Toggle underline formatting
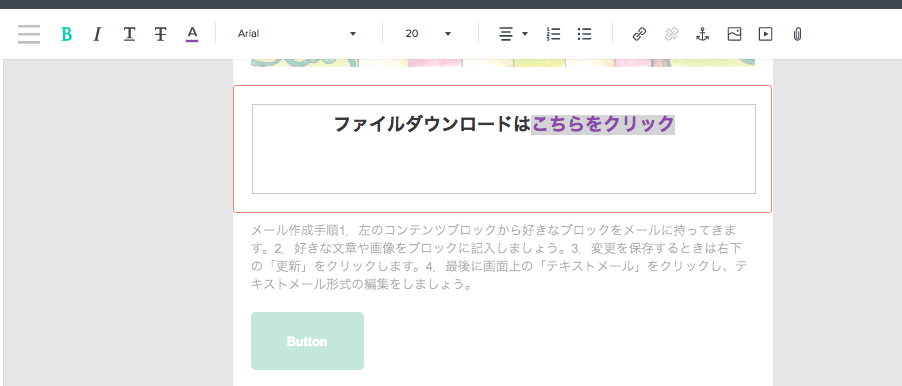 point(129,35)
